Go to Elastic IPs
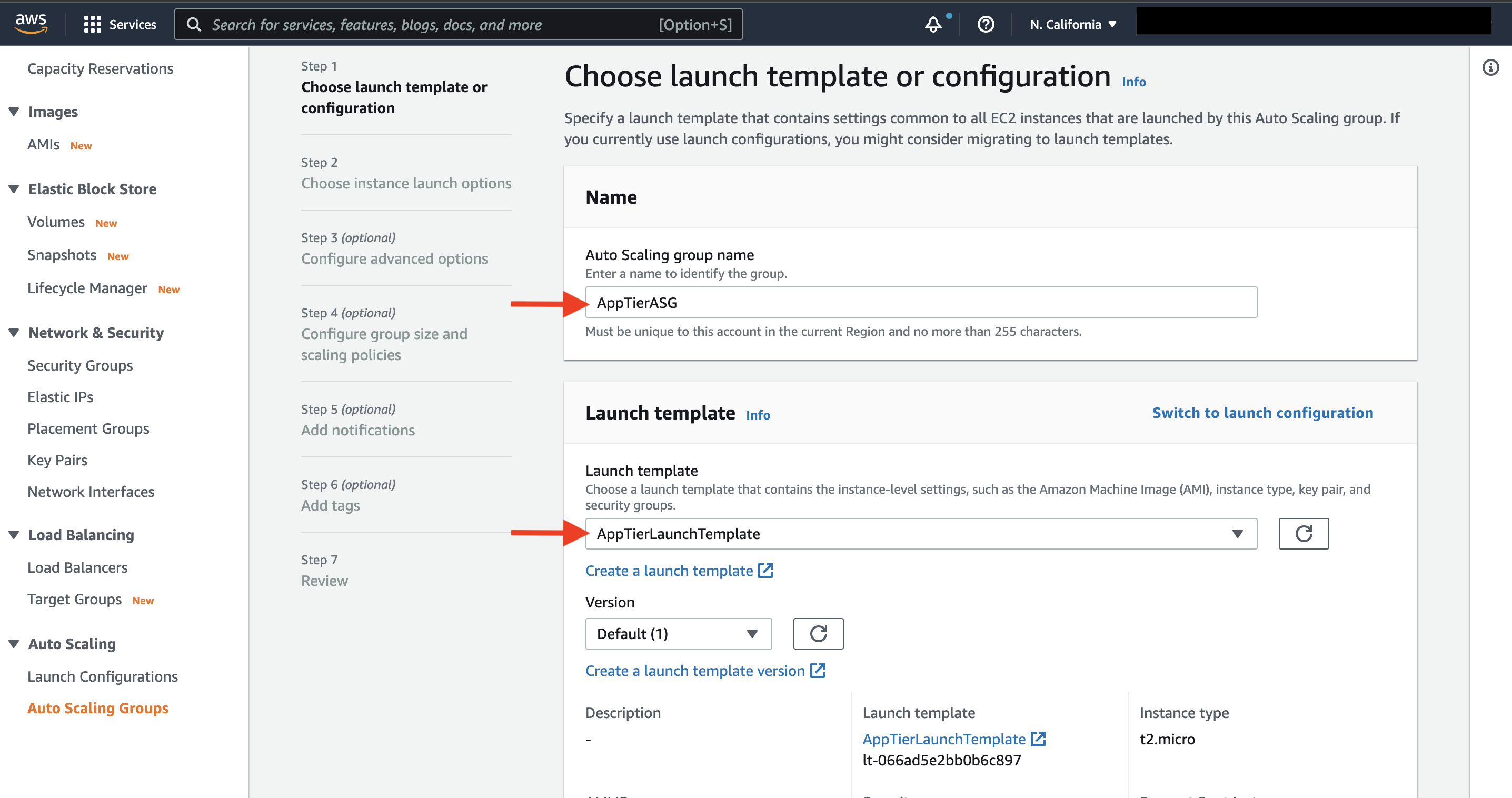This screenshot has height=798, width=1512. click(x=61, y=397)
